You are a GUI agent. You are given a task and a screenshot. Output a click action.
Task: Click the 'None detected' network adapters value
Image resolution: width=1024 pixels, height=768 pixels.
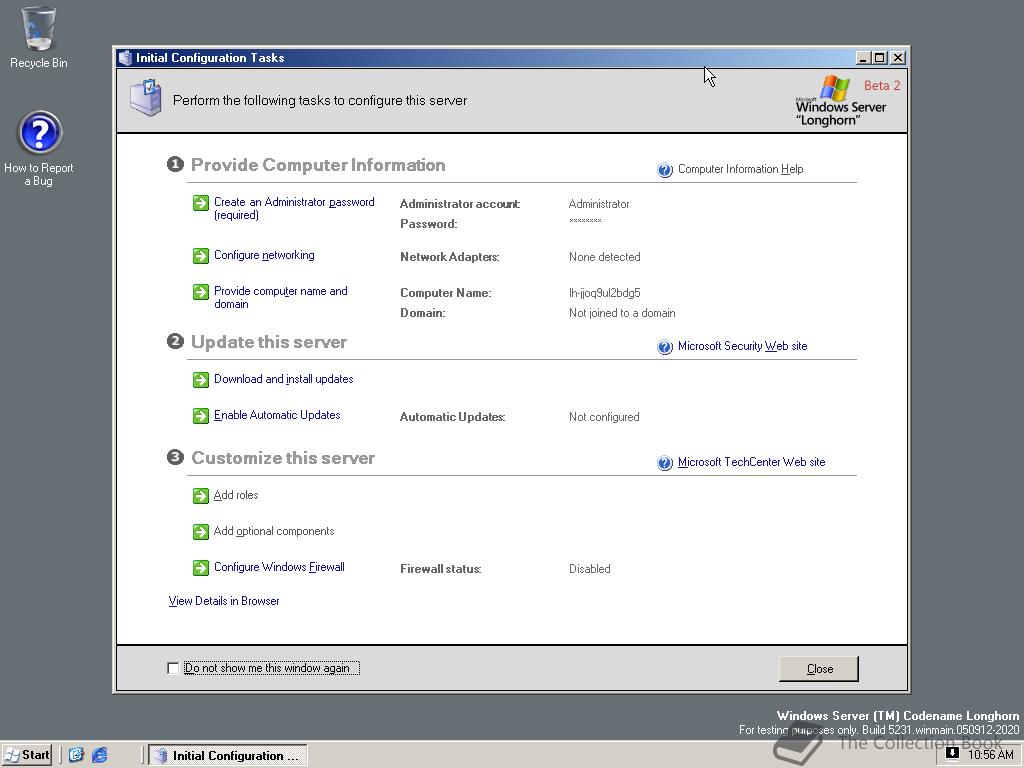604,257
